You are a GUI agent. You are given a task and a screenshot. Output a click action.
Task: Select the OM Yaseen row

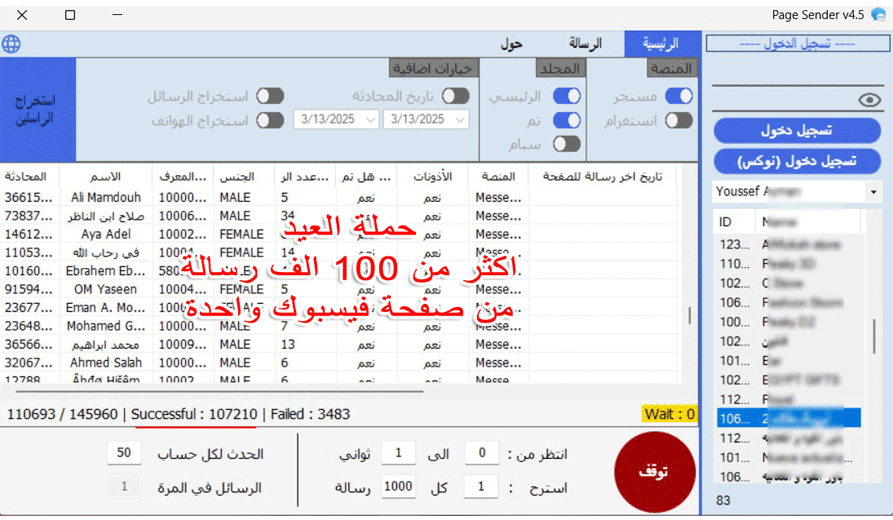[339, 289]
